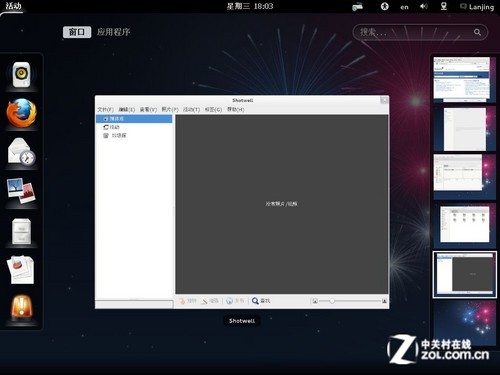Screen dimensions: 500x375
Task: Switch to fourth workspace with file icons
Action: click(464, 226)
